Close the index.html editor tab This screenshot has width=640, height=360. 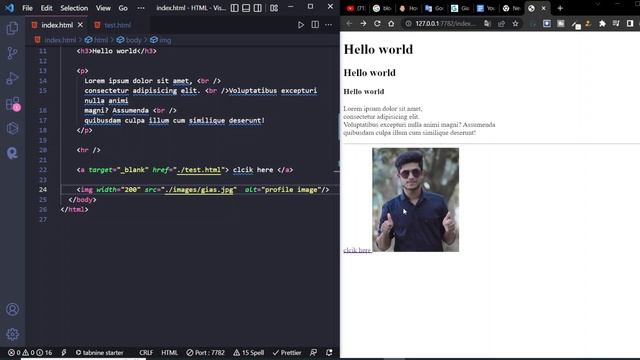(x=80, y=25)
